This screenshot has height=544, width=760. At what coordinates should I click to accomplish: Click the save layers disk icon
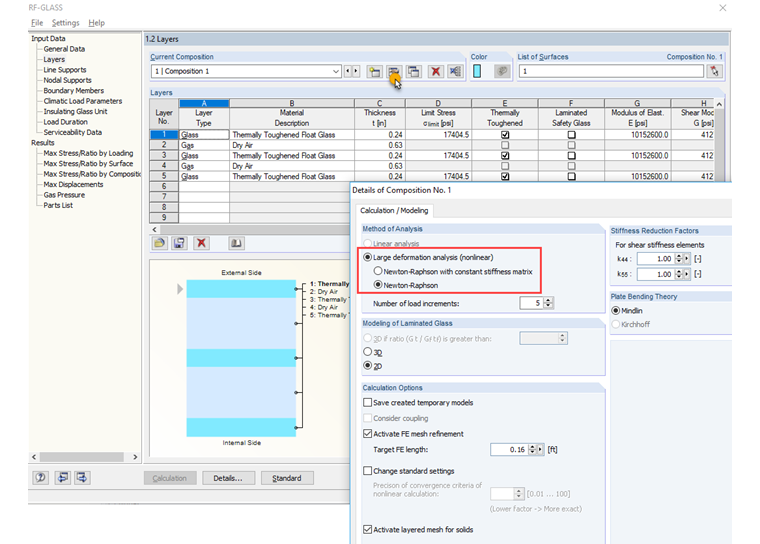tap(179, 243)
